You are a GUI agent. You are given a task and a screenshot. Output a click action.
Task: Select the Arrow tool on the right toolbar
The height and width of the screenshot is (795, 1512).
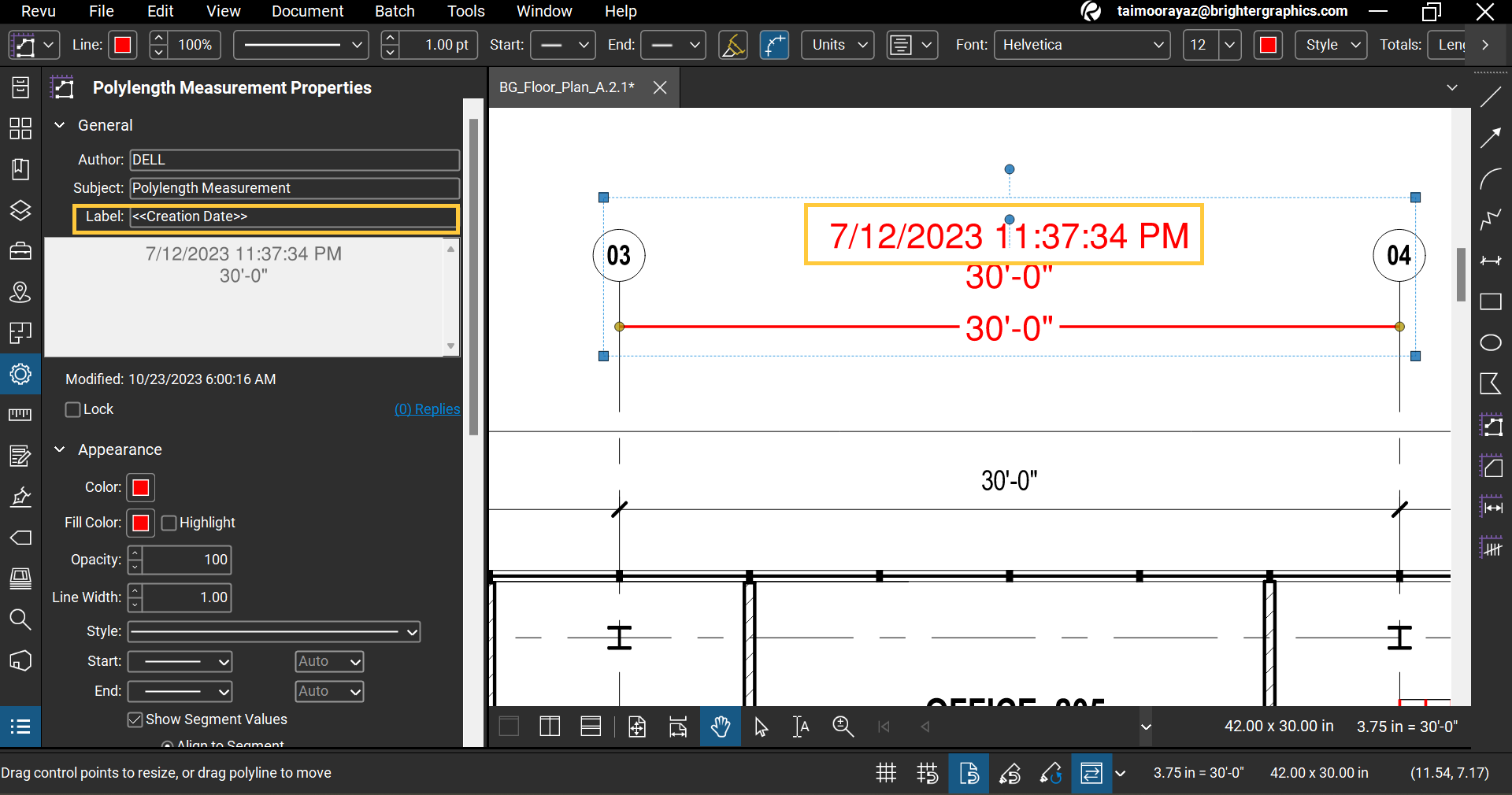coord(1491,138)
